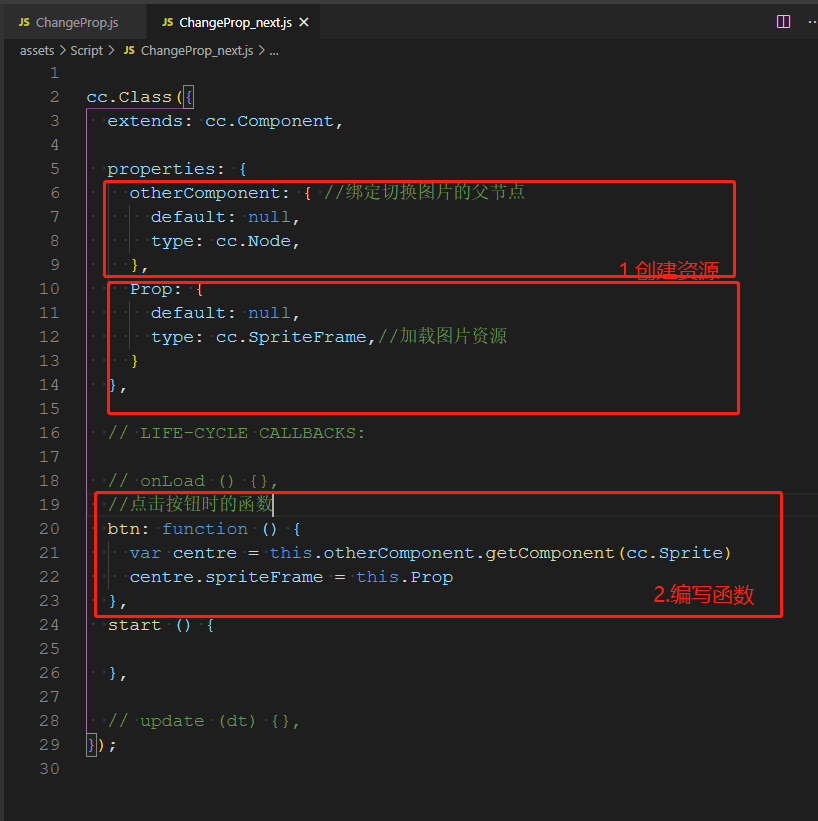The image size is (818, 821).
Task: Click 'var' keyword on line 21
Action: point(145,553)
